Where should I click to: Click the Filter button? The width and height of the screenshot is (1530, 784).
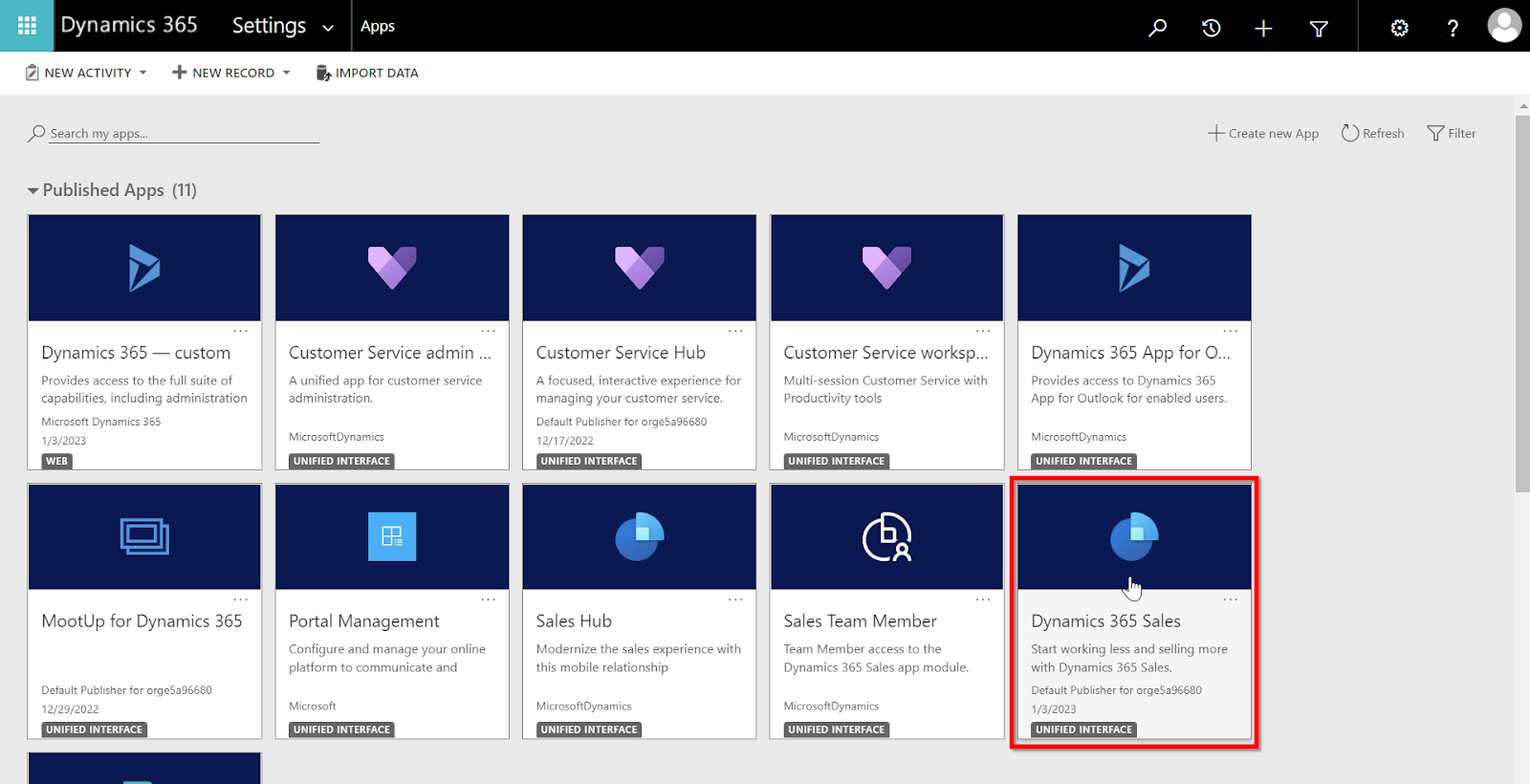[x=1452, y=134]
